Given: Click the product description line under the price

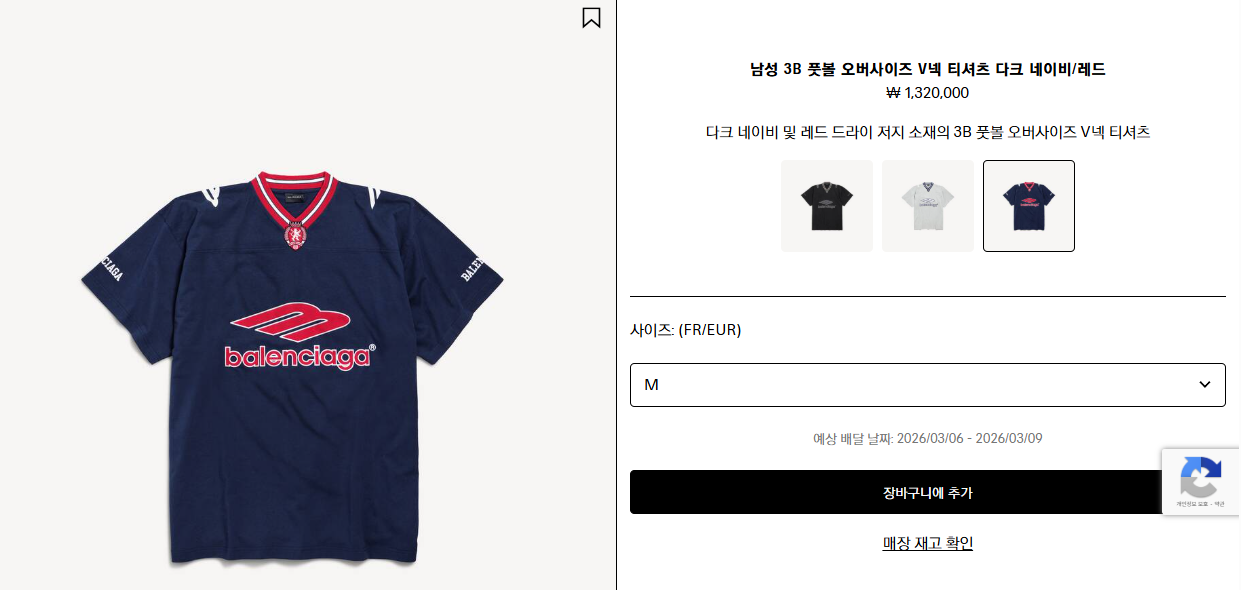Looking at the screenshot, I should point(927,132).
